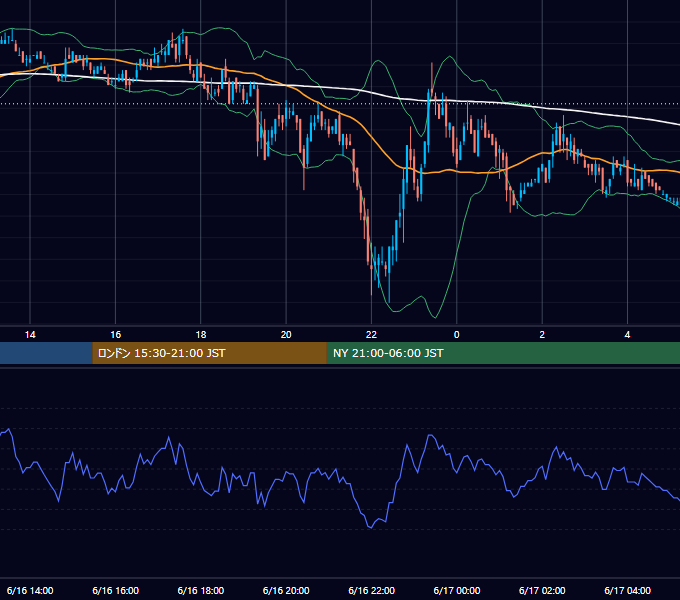The image size is (680, 600).
Task: Click the 18 hour label on price chart axis
Action: tap(201, 335)
